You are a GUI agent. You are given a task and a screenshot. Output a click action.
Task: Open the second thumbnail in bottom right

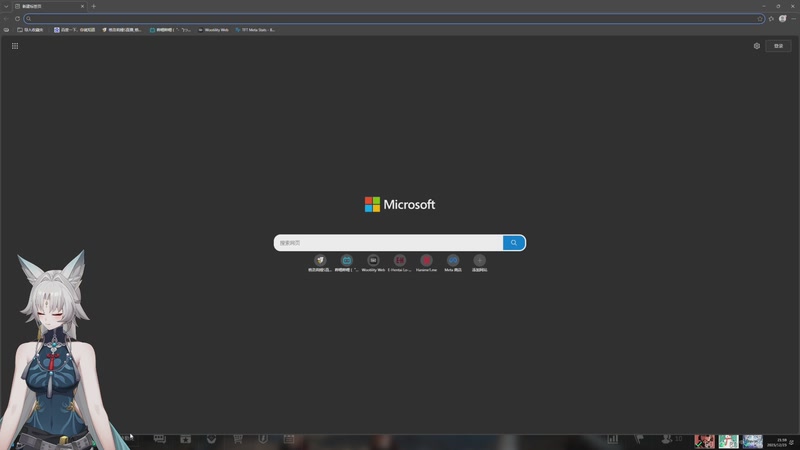729,441
